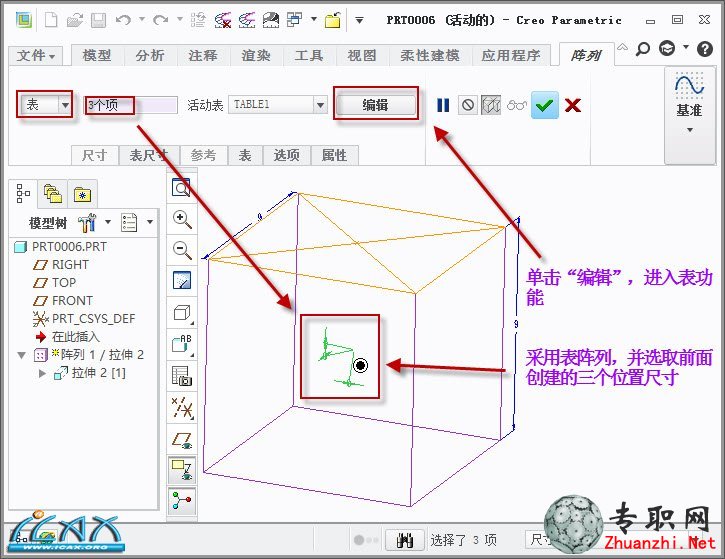Open the quick access toolbar customize arrow

point(359,20)
